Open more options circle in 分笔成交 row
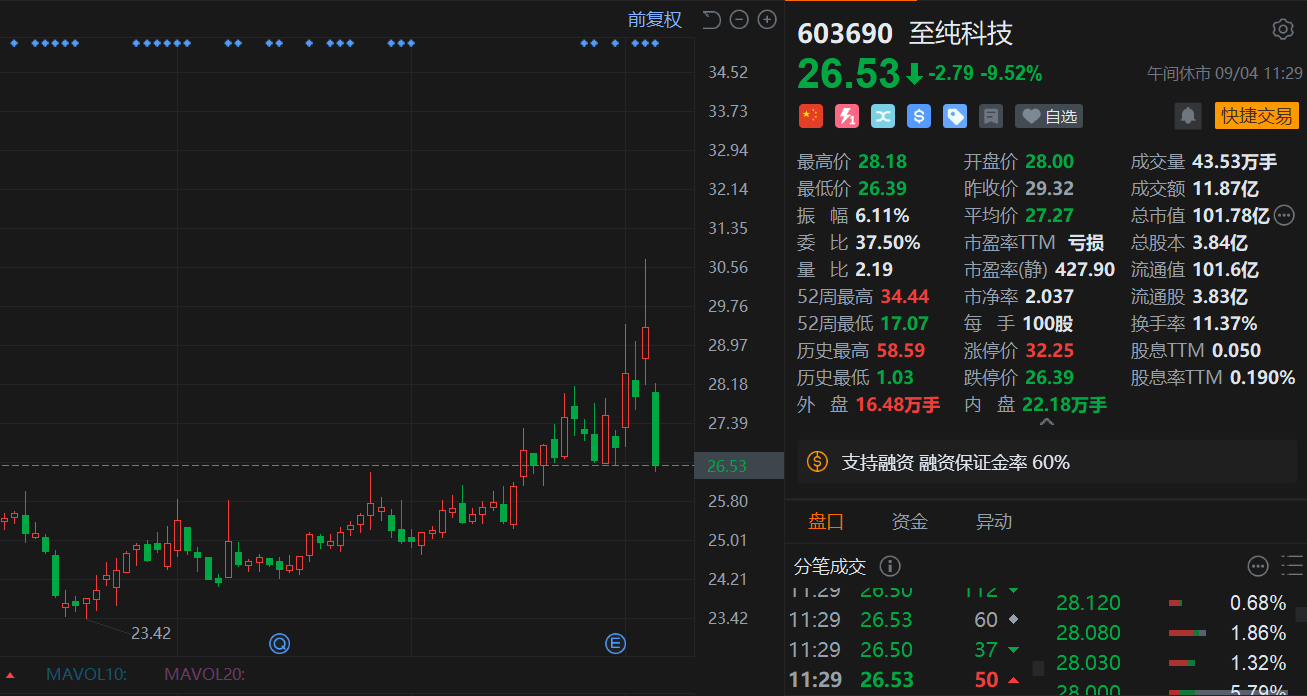 click(x=1258, y=567)
